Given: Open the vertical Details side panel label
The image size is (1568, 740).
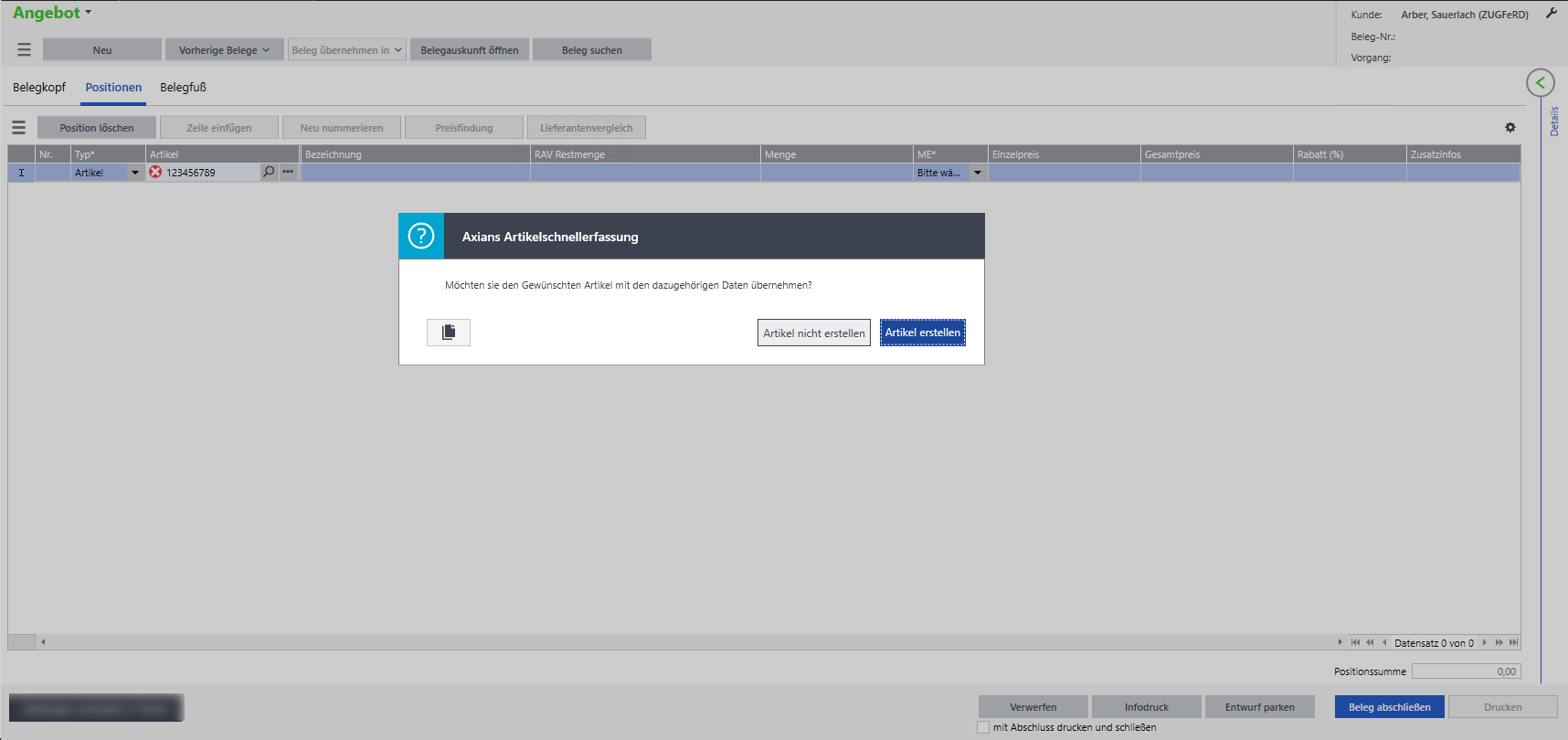Looking at the screenshot, I should pyautogui.click(x=1554, y=122).
